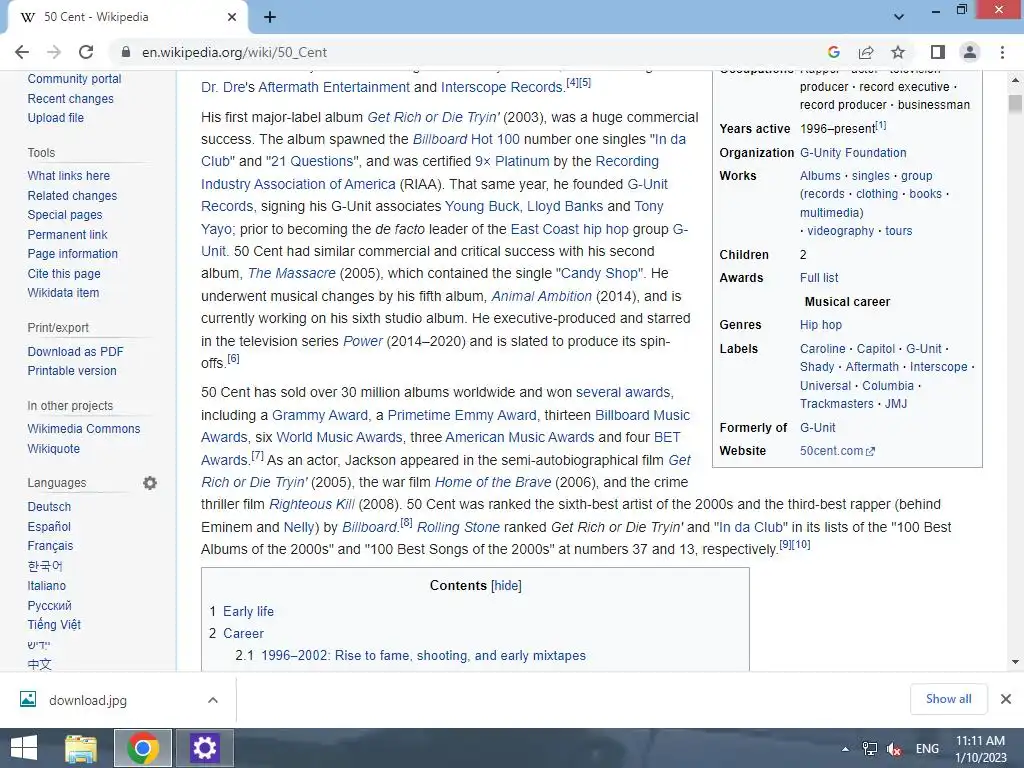Click Permanent link in Tools

pos(67,234)
